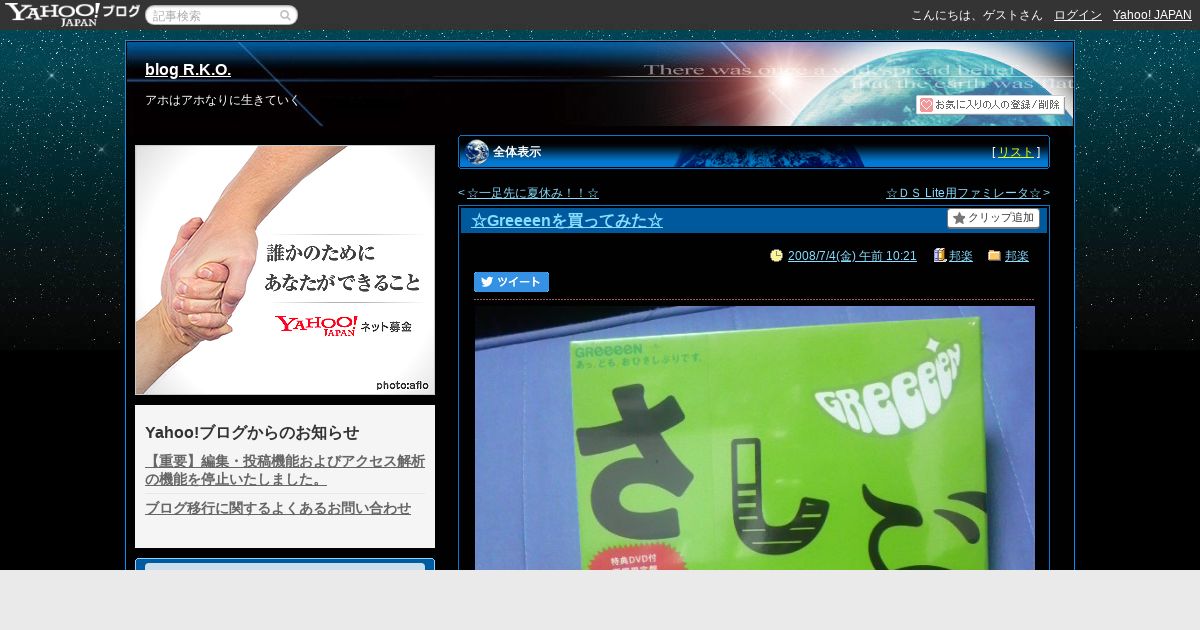Image resolution: width=1200 pixels, height=630 pixels.
Task: Click the heart icon on favorites button
Action: 926,105
